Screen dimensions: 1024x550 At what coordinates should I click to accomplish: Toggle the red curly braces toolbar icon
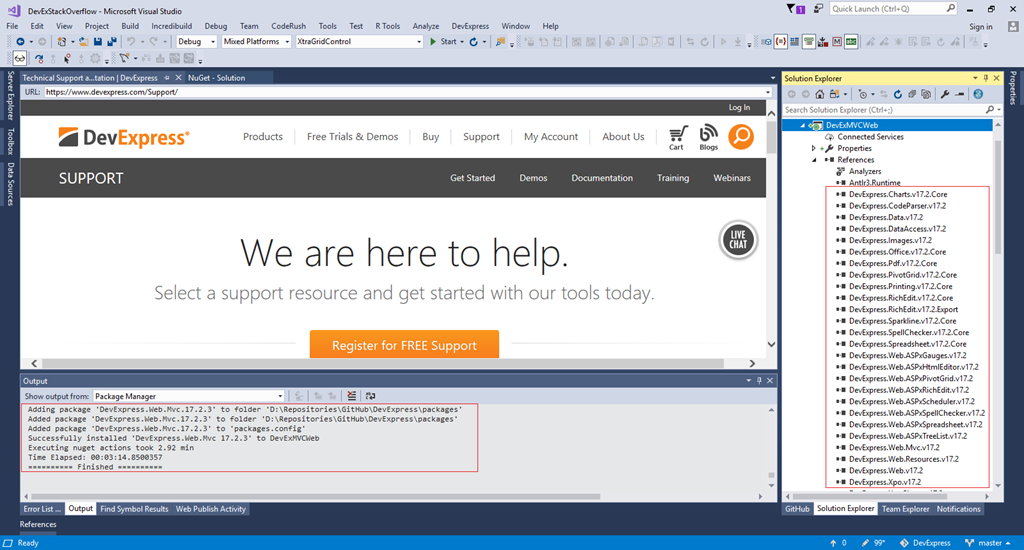(780, 41)
